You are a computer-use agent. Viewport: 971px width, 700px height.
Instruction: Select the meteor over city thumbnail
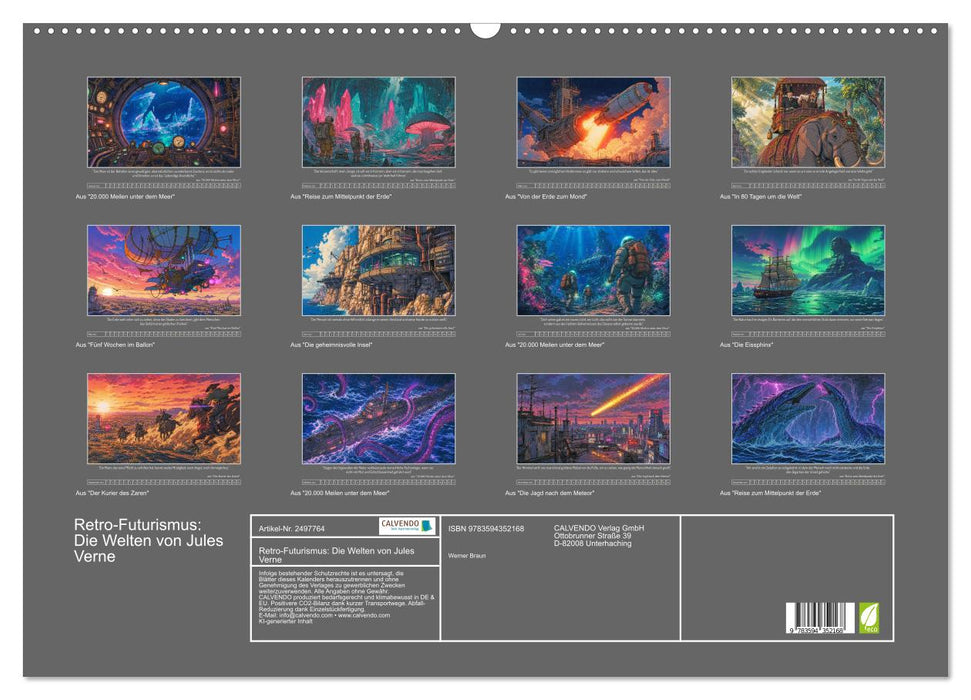[x=593, y=418]
